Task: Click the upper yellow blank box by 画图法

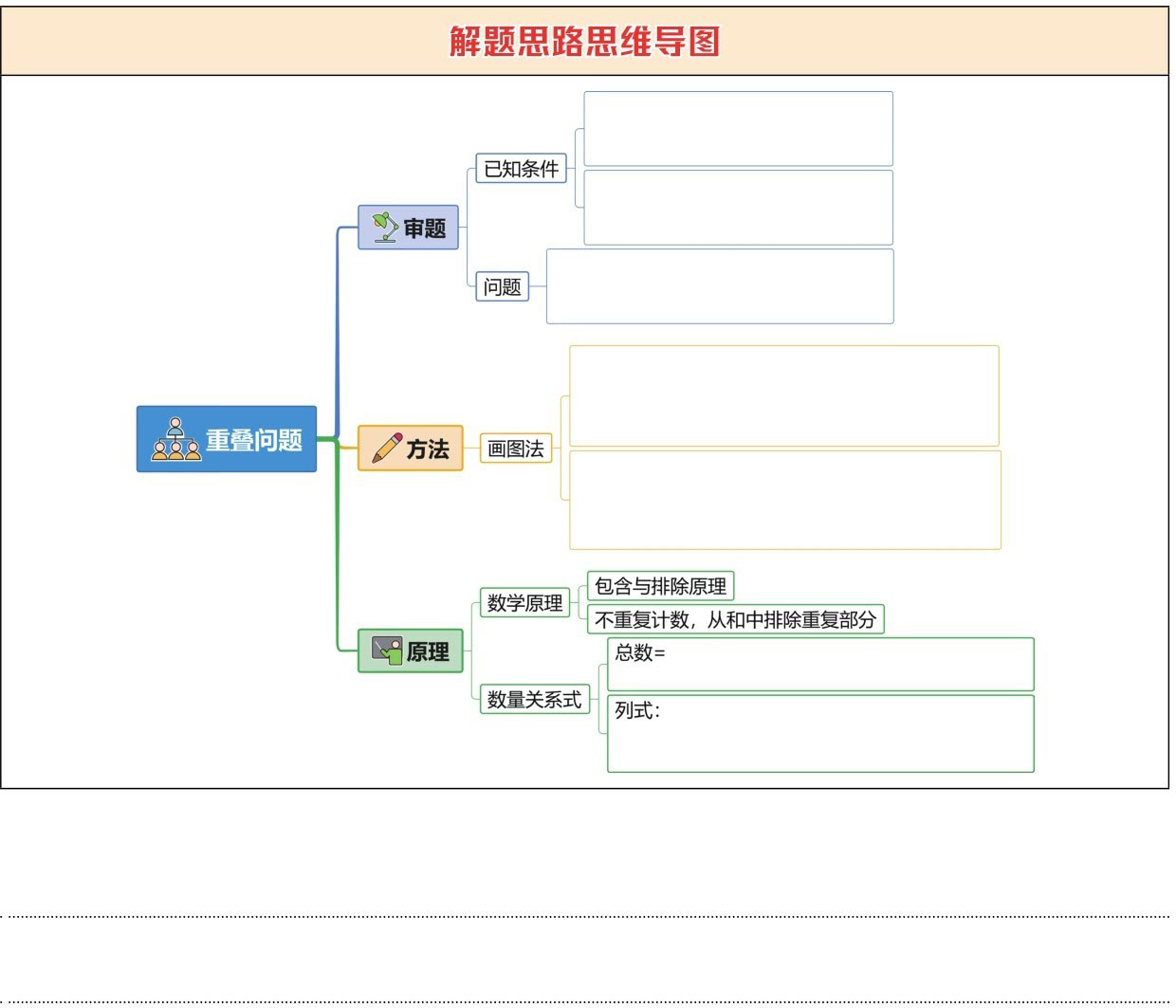Action: [783, 395]
